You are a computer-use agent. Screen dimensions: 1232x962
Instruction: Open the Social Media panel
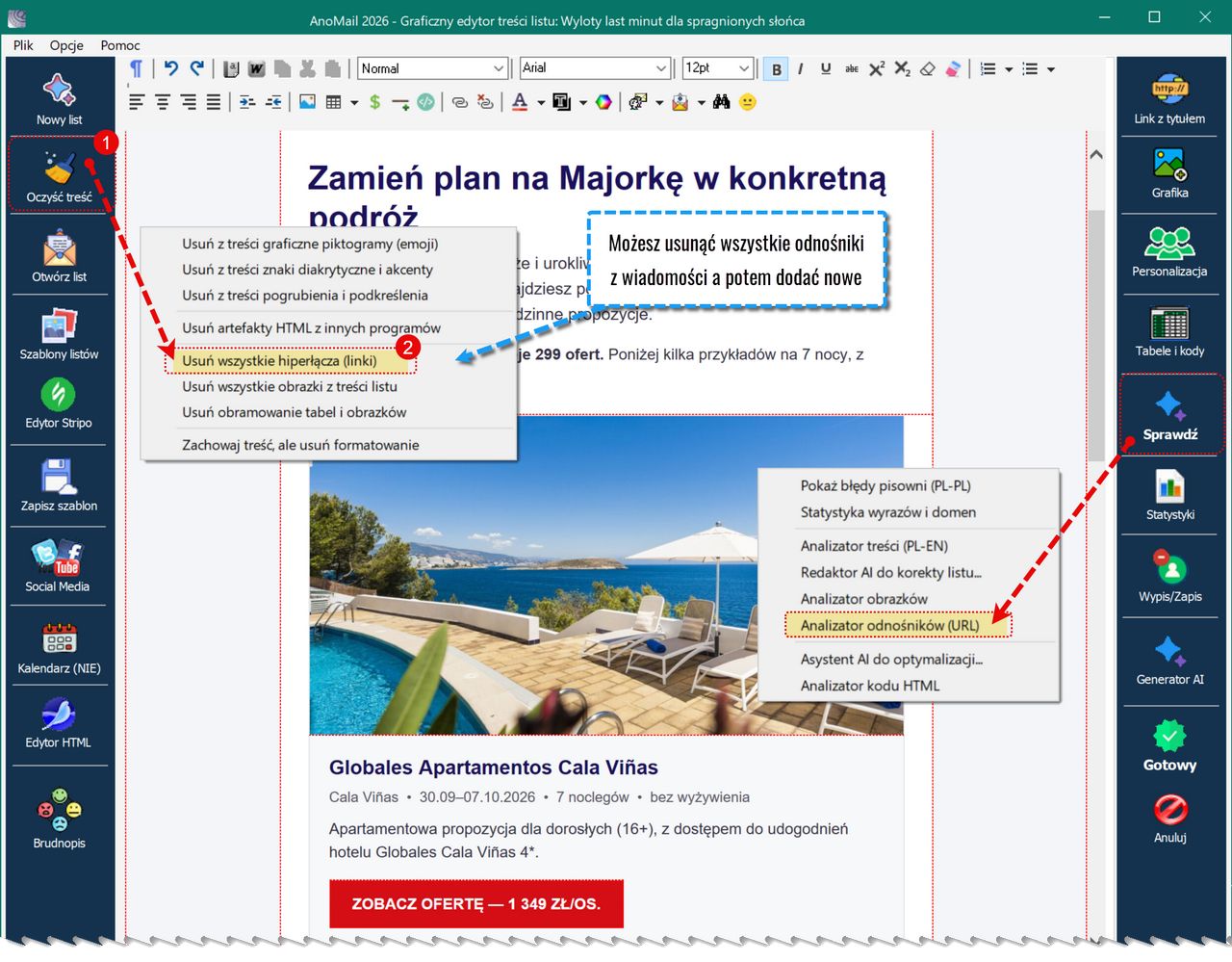58,565
